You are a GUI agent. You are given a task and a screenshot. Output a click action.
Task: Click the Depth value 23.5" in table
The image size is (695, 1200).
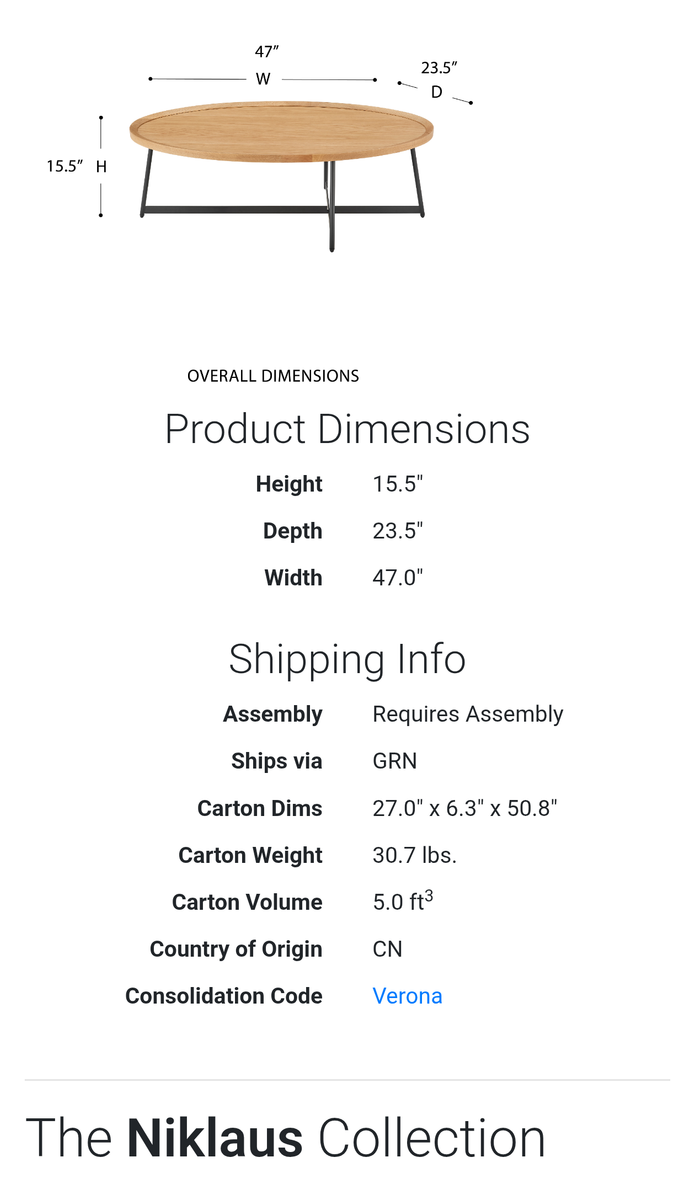click(x=398, y=531)
